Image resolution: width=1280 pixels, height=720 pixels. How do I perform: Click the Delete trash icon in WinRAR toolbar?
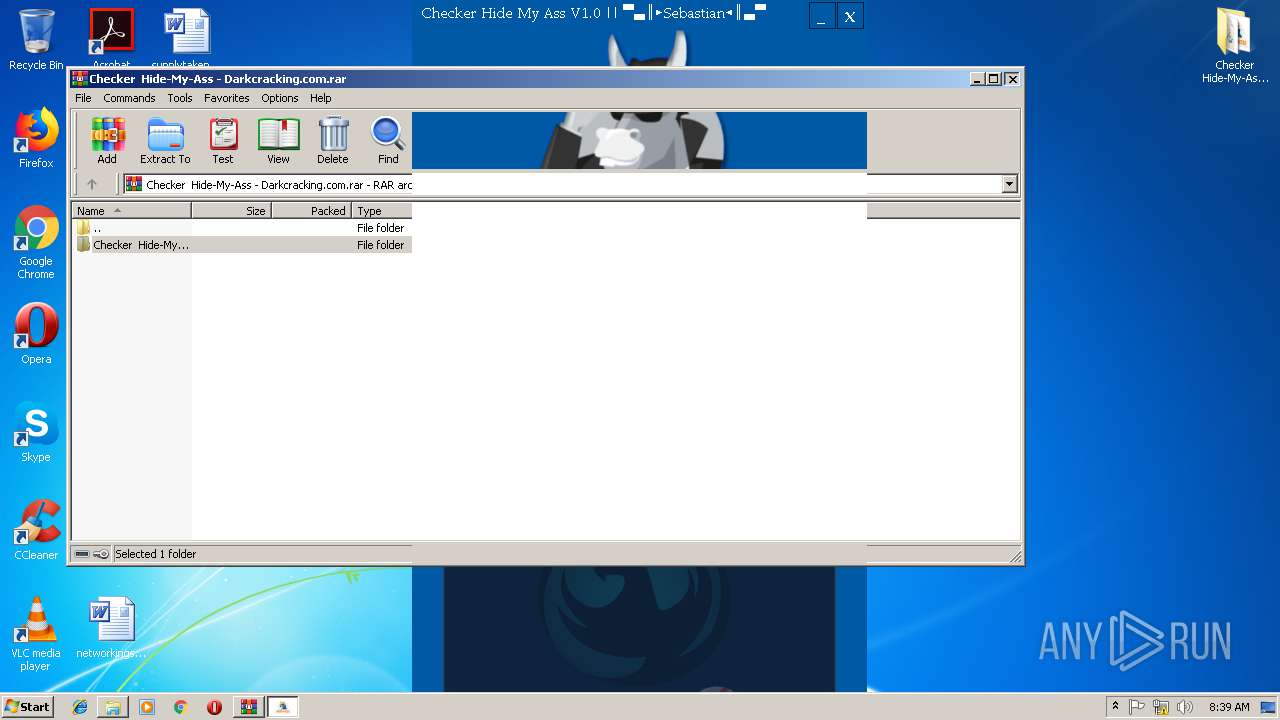(333, 140)
